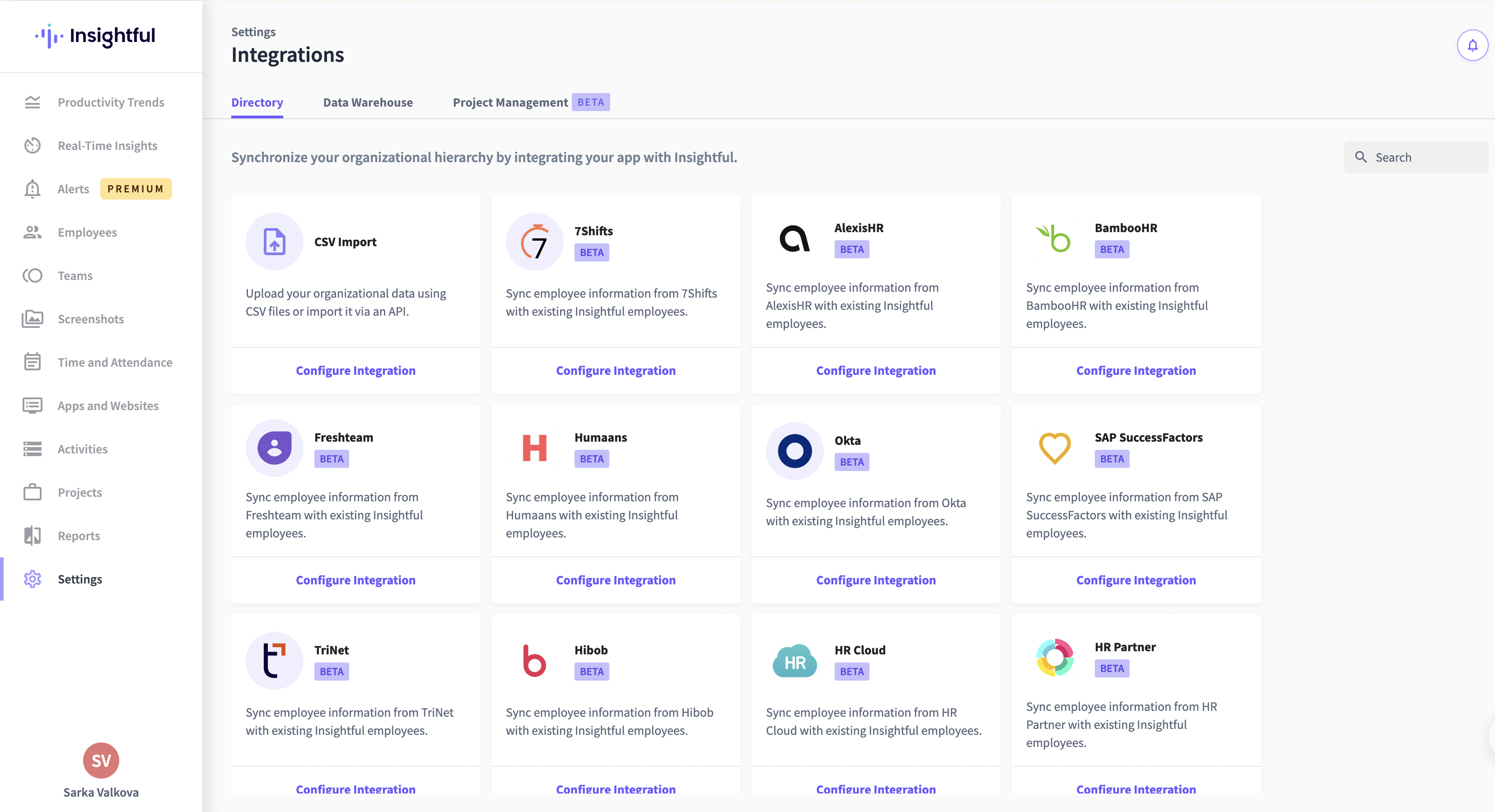This screenshot has width=1495, height=812.
Task: Click the search magnifier icon
Action: coord(1360,157)
